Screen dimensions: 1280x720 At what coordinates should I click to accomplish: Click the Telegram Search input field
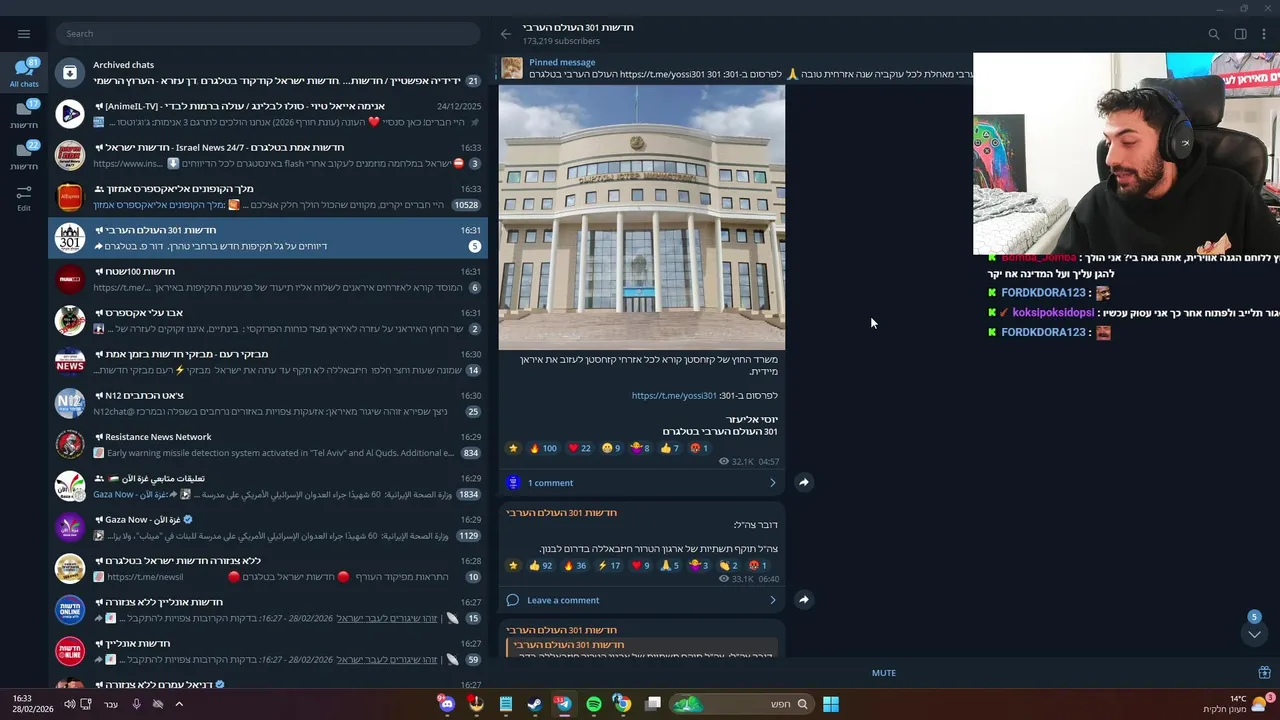(x=268, y=34)
